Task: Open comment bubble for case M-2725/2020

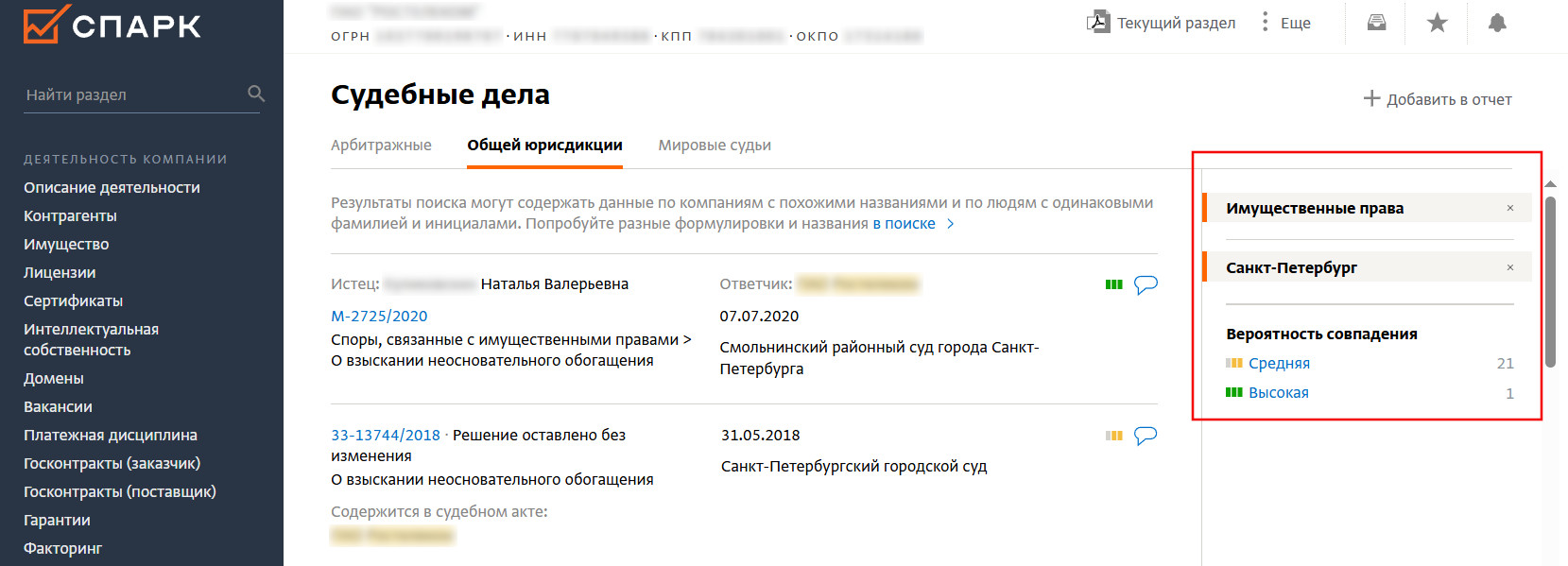Action: pos(1146,284)
